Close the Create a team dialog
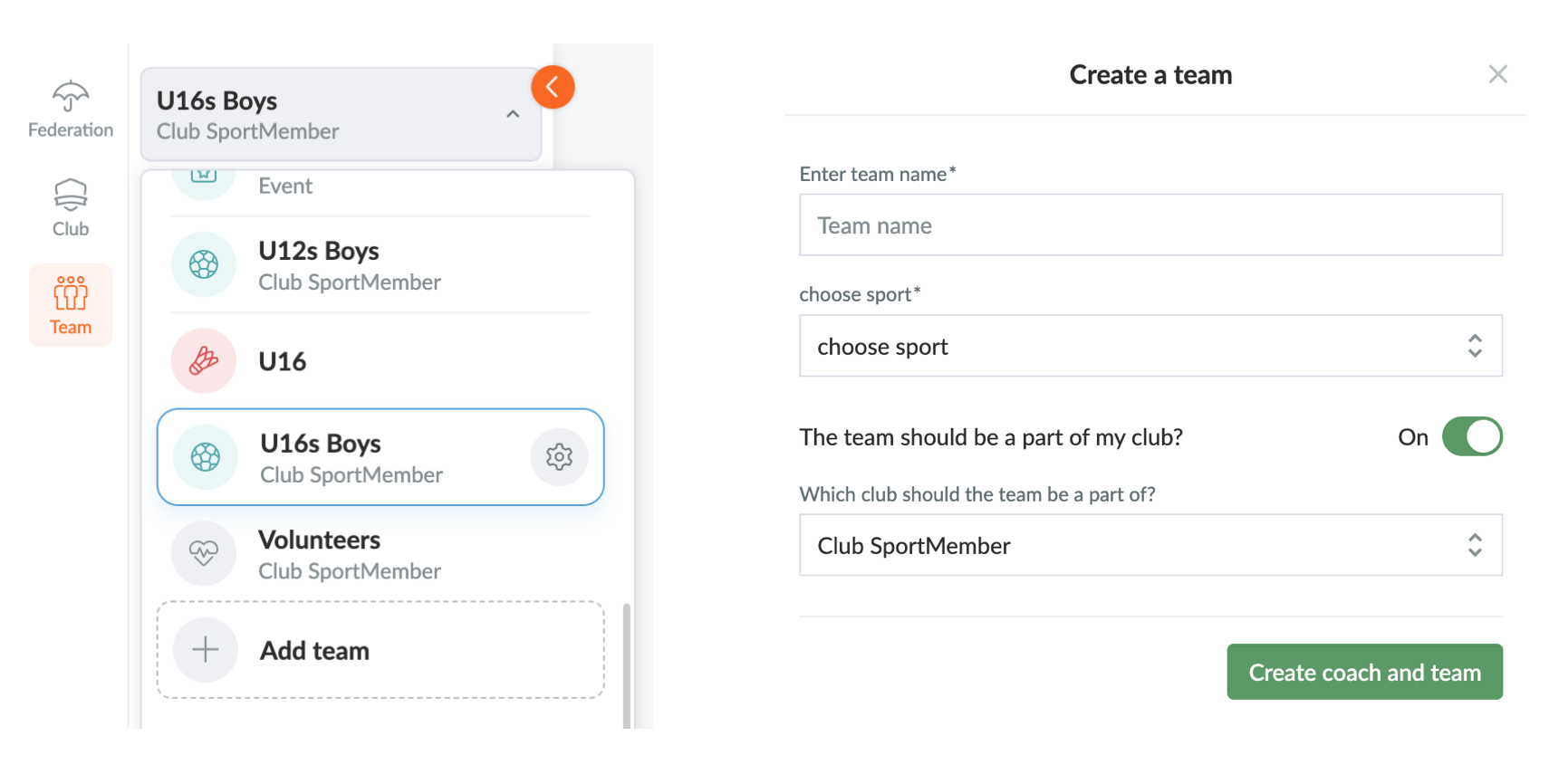 pos(1497,74)
